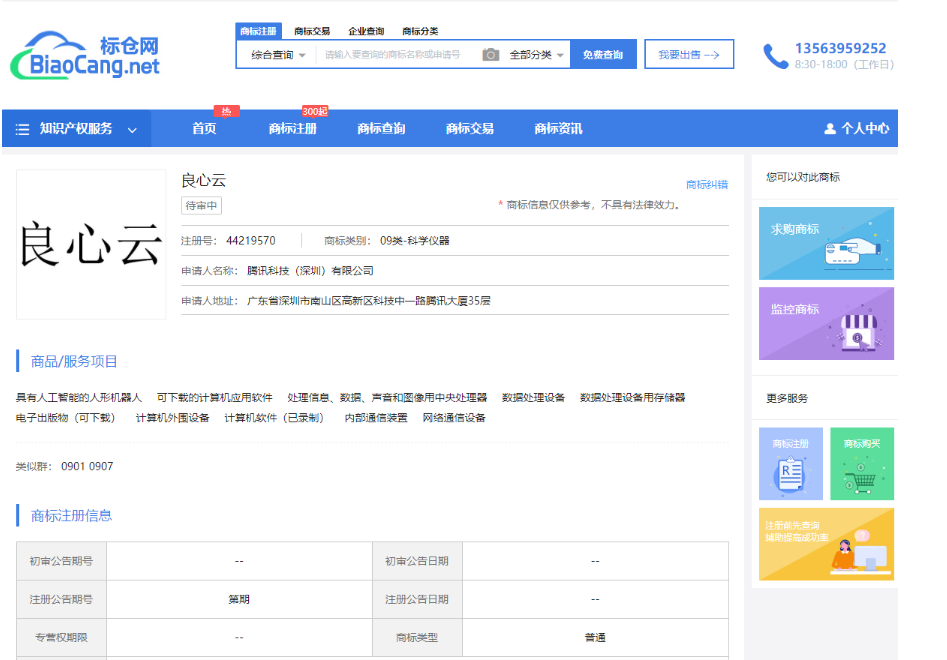This screenshot has height=660, width=947.
Task: Click the 网络通信设备 item
Action: click(x=454, y=418)
